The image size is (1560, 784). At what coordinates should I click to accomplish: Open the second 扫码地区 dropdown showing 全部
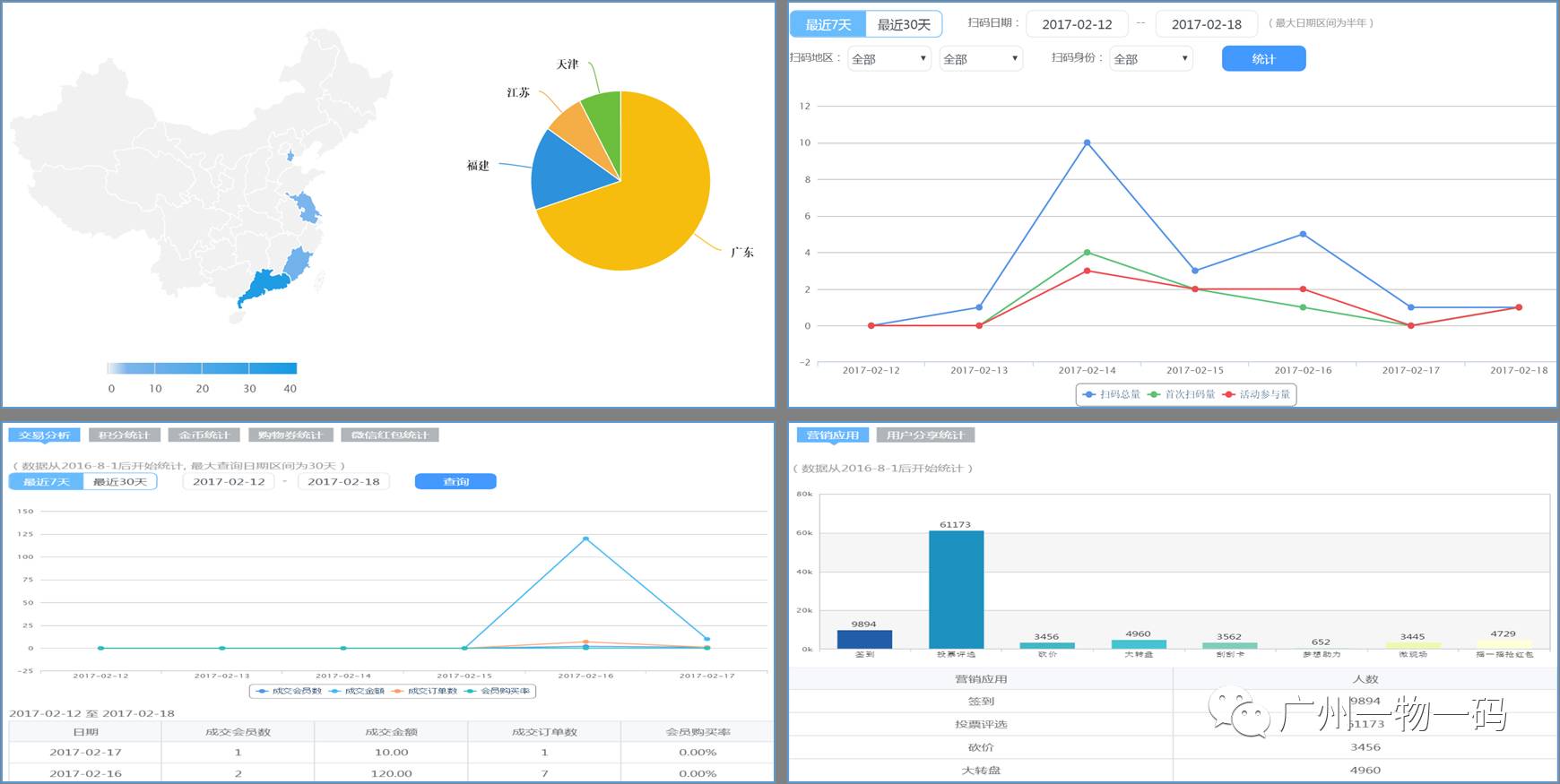click(981, 59)
